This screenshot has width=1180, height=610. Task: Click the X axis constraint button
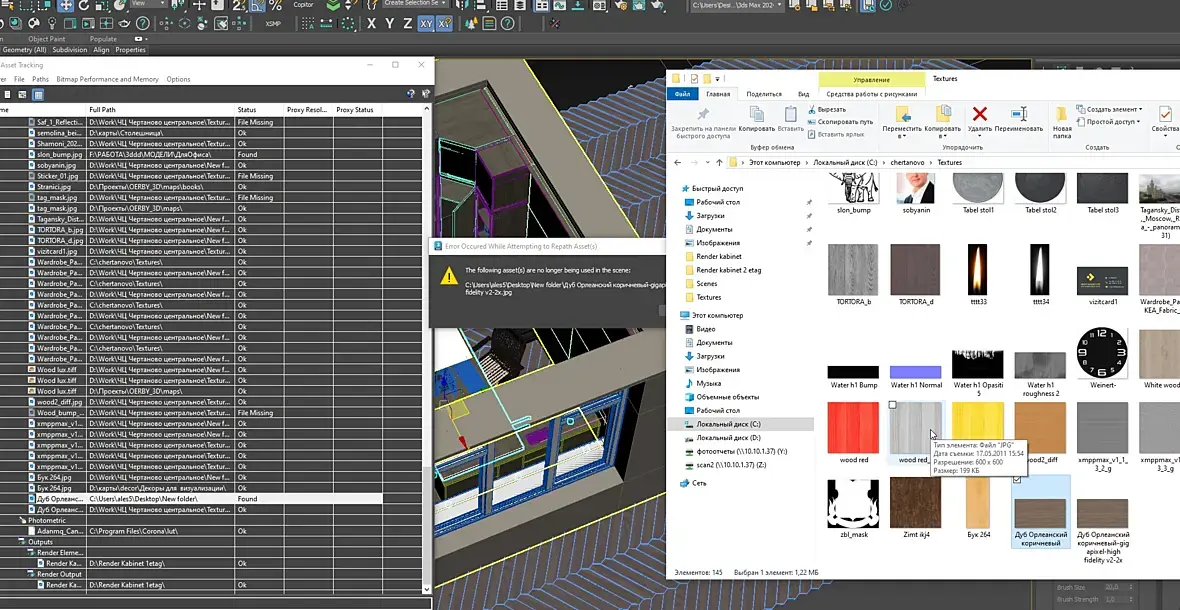coord(372,24)
